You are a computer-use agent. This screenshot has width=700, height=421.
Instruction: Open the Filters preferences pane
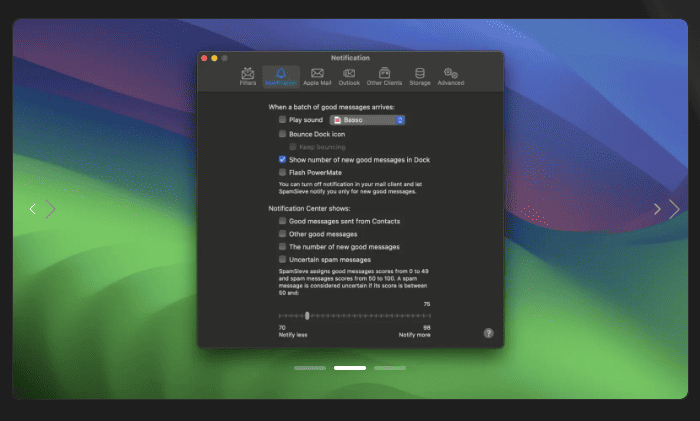tap(248, 76)
